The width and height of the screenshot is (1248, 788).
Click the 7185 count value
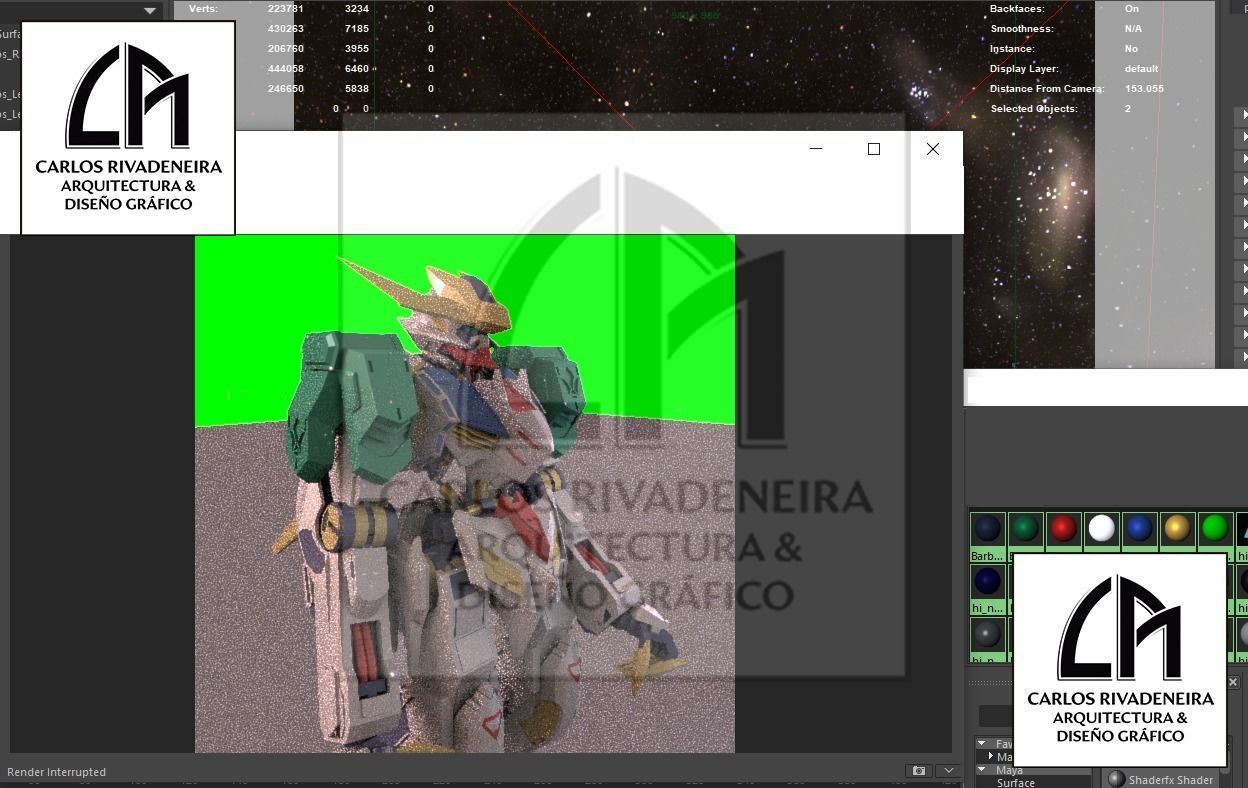pyautogui.click(x=357, y=29)
